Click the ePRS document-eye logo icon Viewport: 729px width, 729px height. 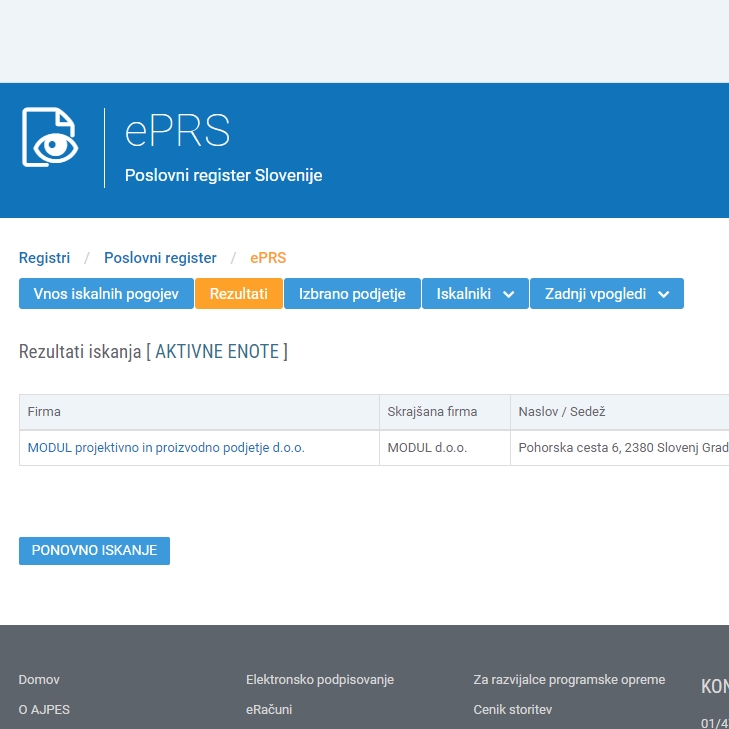point(50,137)
